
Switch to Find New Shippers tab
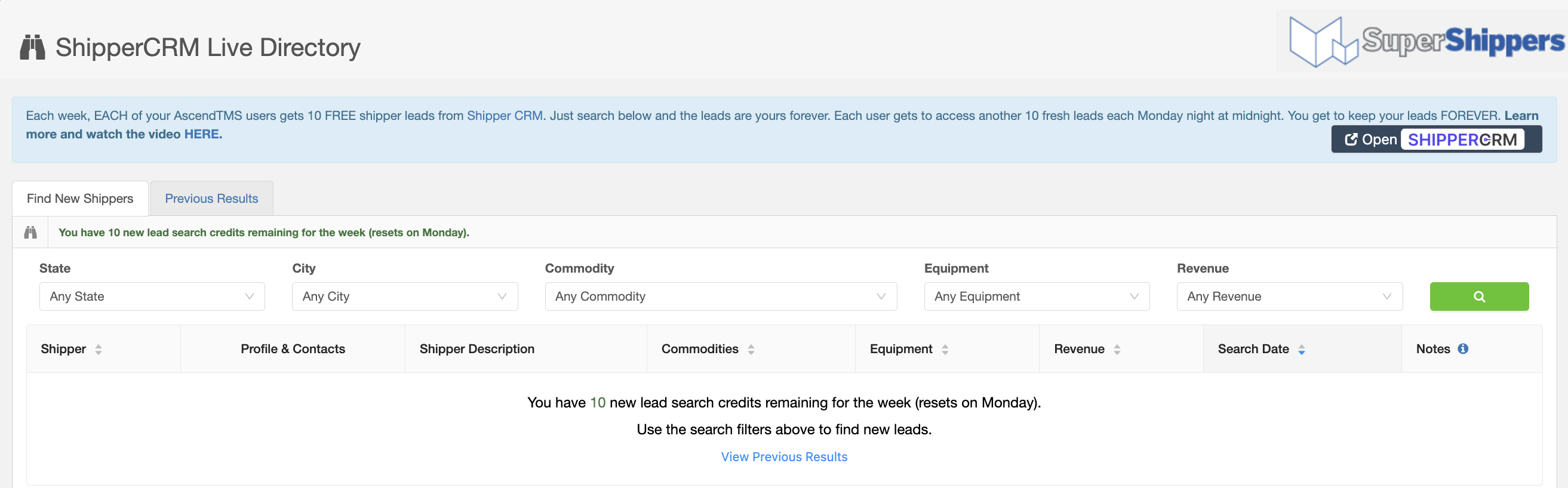click(x=80, y=199)
